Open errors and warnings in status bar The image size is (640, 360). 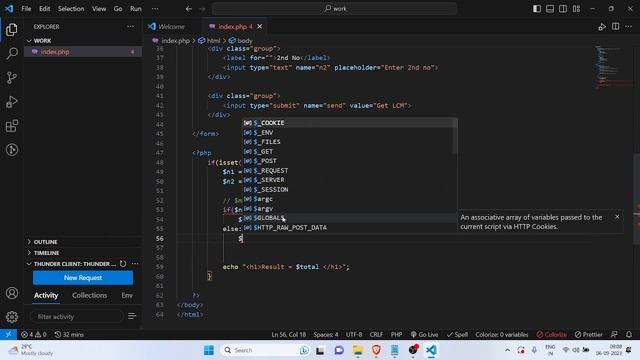[33, 334]
